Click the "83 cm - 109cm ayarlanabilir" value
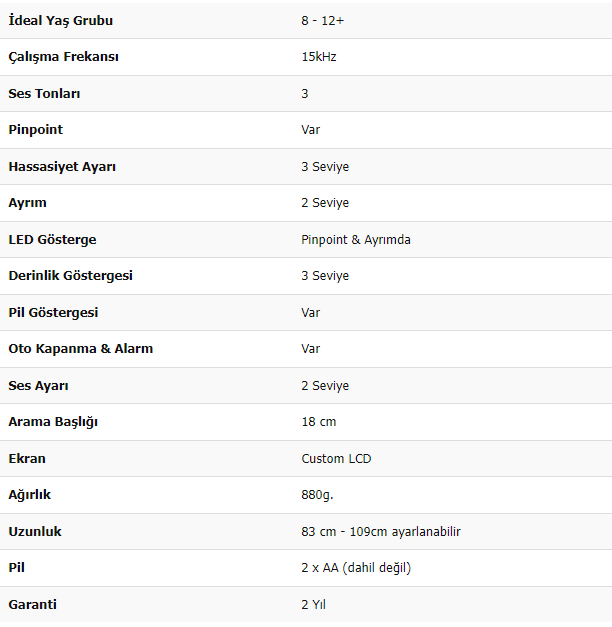The width and height of the screenshot is (612, 627). tap(381, 531)
